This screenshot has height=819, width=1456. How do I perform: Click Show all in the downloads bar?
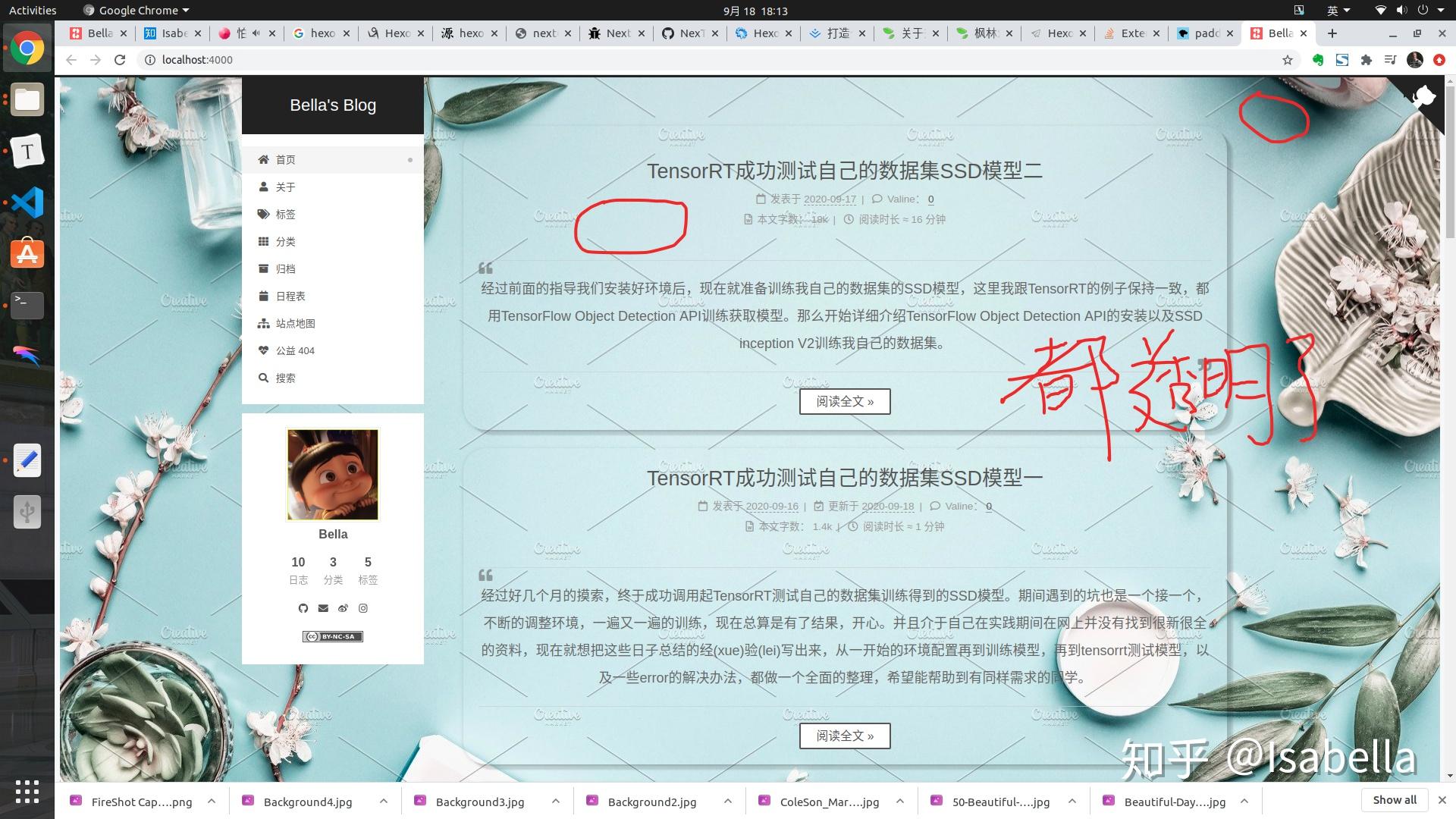pos(1394,799)
